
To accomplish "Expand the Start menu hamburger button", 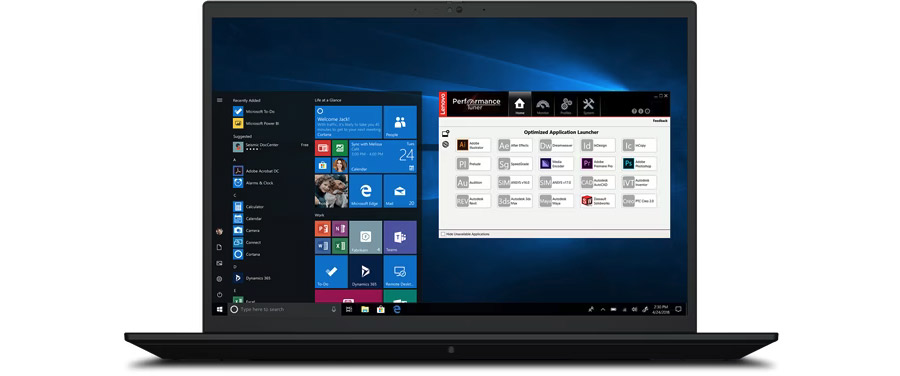I will pos(219,100).
